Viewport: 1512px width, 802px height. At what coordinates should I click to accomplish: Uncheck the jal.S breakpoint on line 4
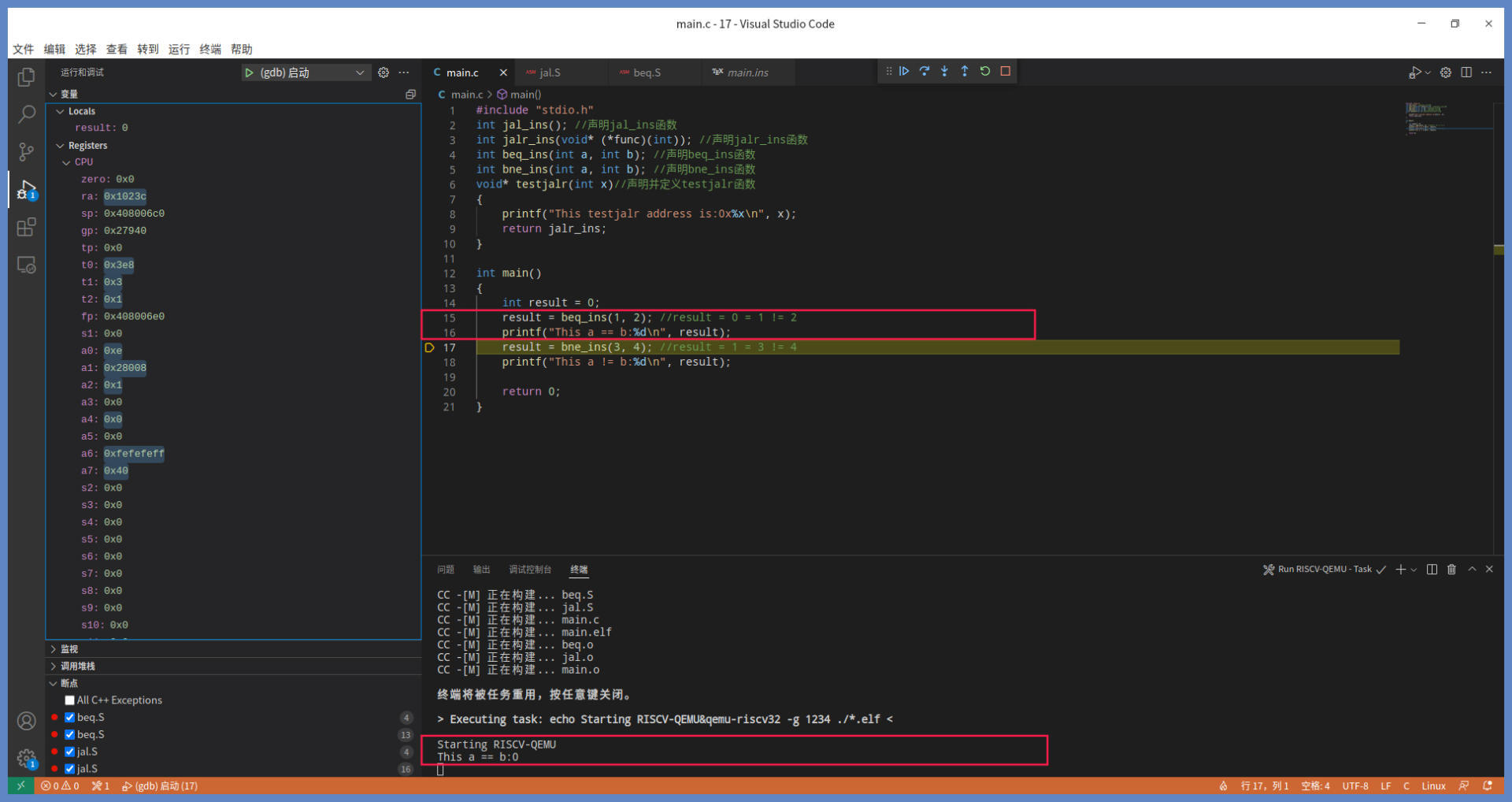point(70,752)
